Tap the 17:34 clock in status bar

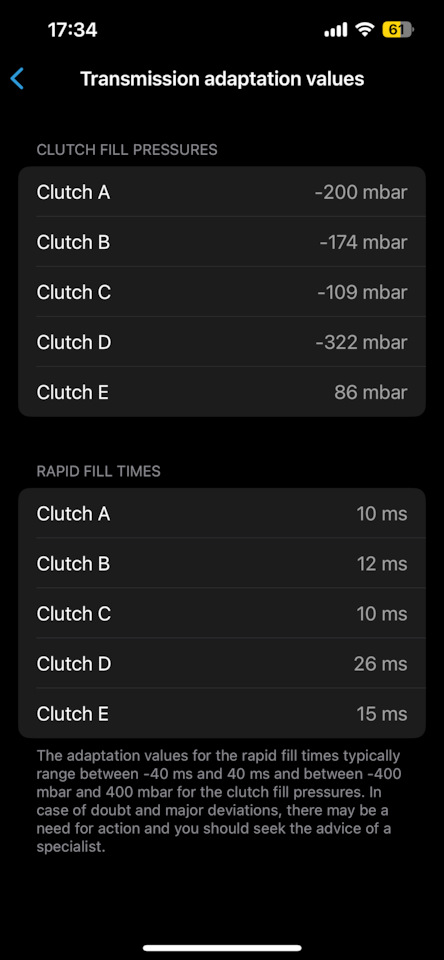click(x=72, y=30)
